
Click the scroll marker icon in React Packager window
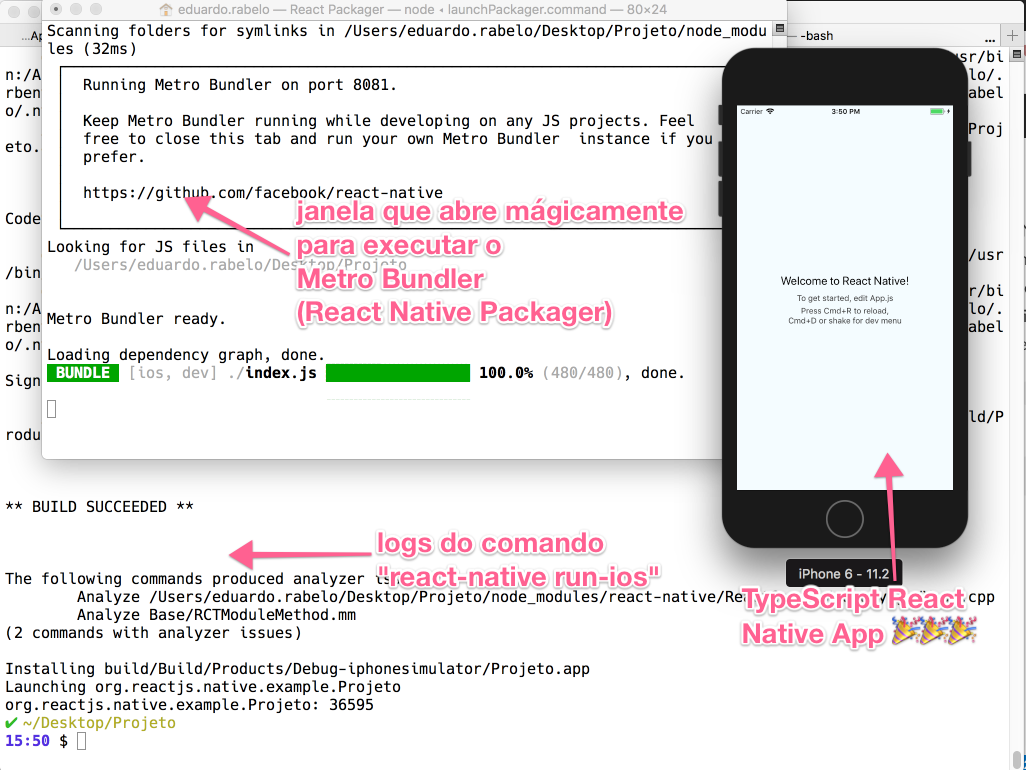[779, 29]
